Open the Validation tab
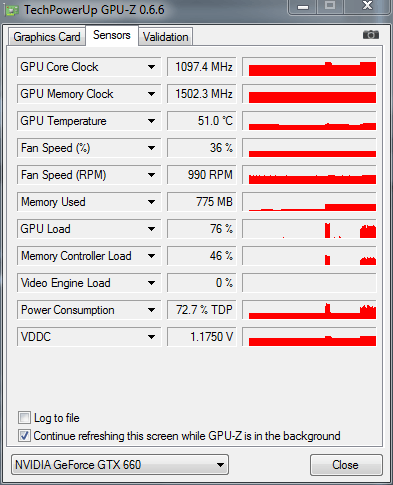This screenshot has height=485, width=393. coord(166,37)
